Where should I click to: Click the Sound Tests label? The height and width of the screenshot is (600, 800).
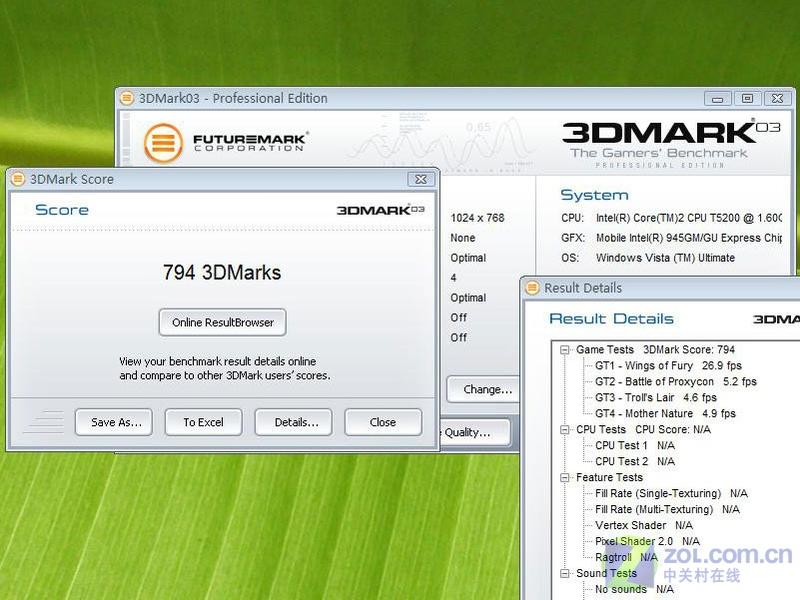point(606,573)
